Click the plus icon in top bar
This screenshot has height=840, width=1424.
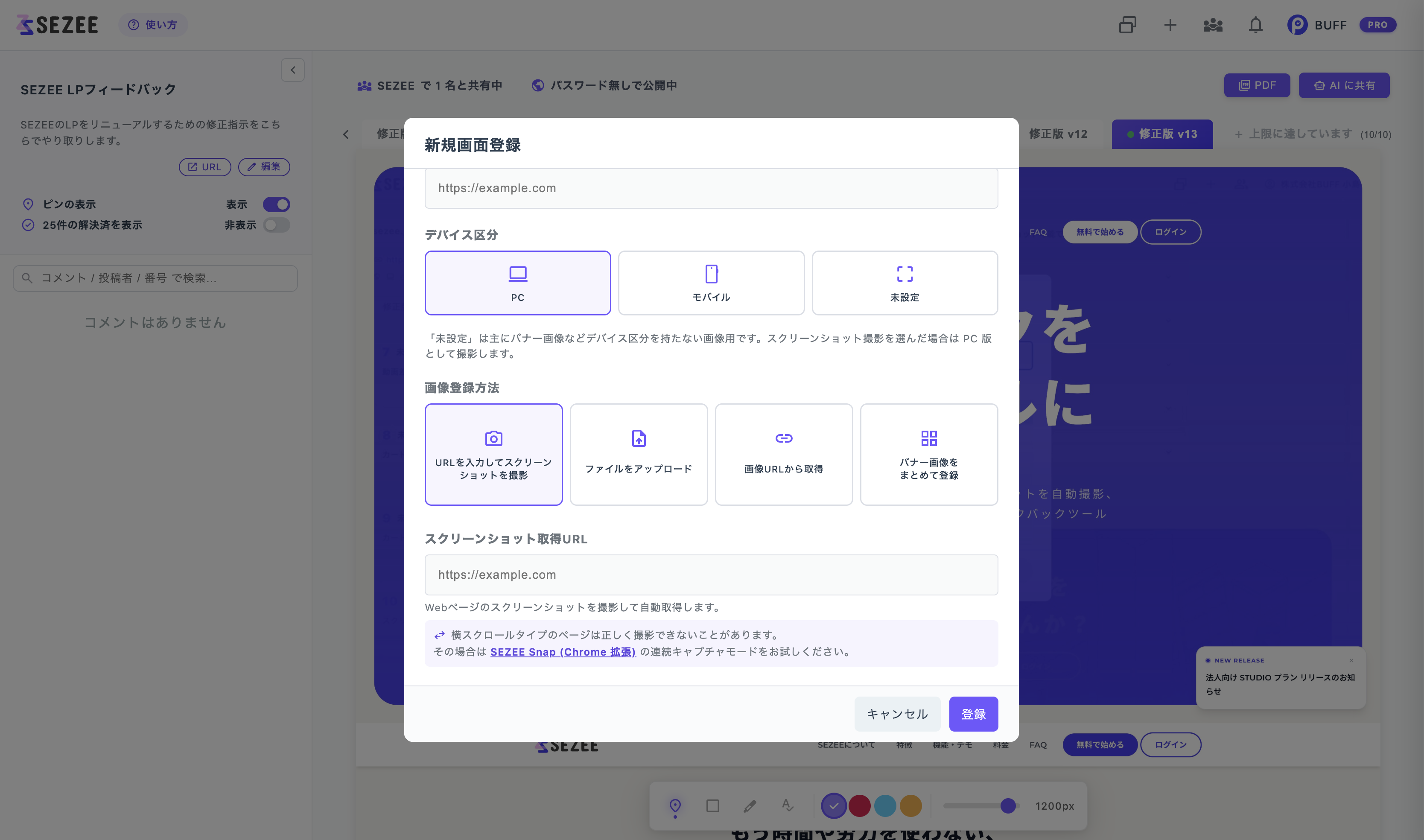[x=1170, y=24]
